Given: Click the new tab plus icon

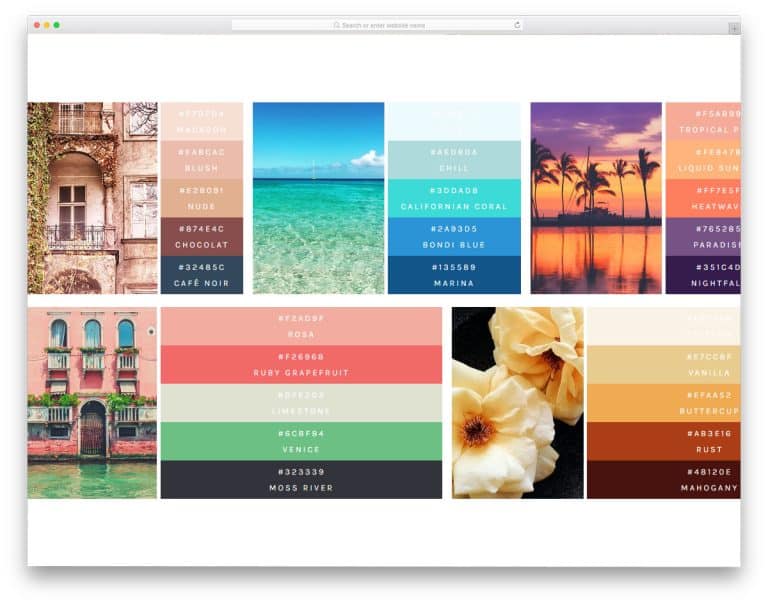Looking at the screenshot, I should pos(734,28).
